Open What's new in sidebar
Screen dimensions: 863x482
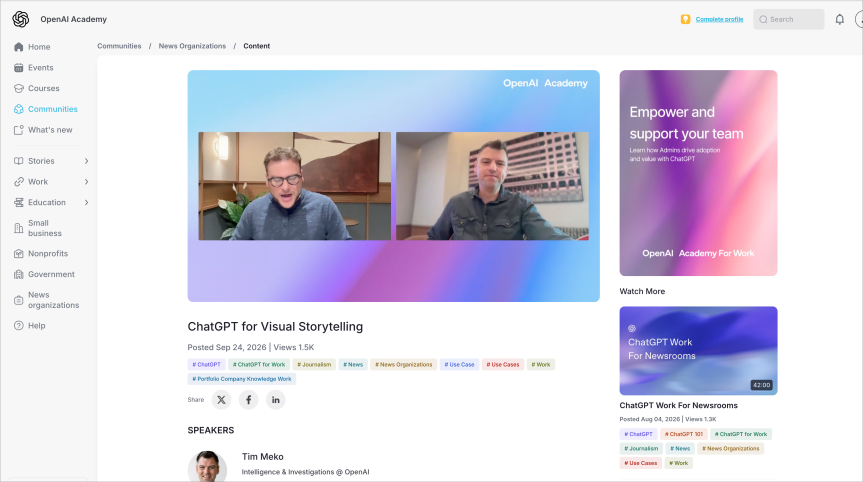50,130
